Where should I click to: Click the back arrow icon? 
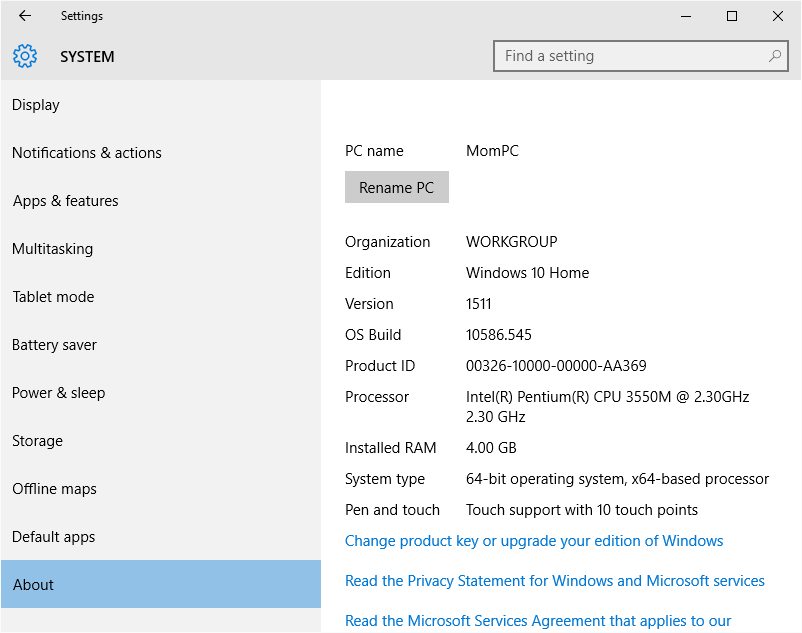[x=25, y=16]
